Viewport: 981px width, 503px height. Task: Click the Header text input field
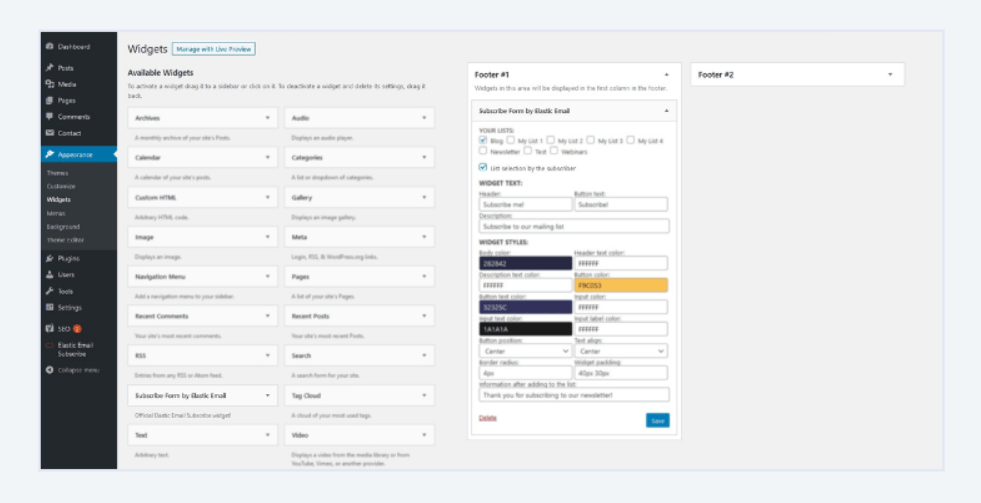click(x=526, y=204)
